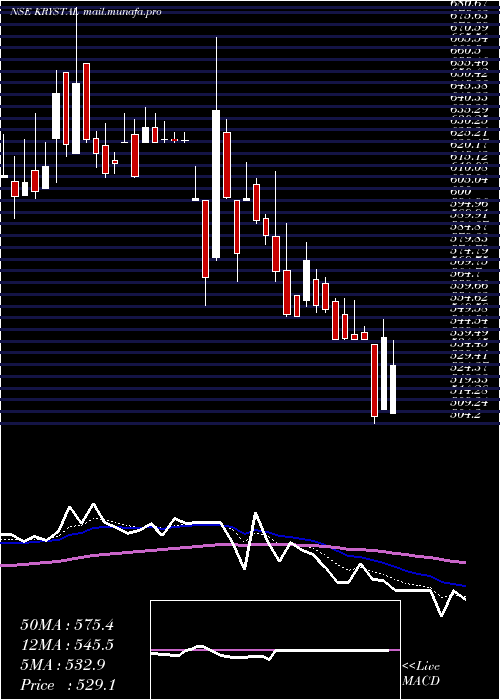Click the 564.7 price axis label
The height and width of the screenshot is (700, 500).
click(467, 274)
